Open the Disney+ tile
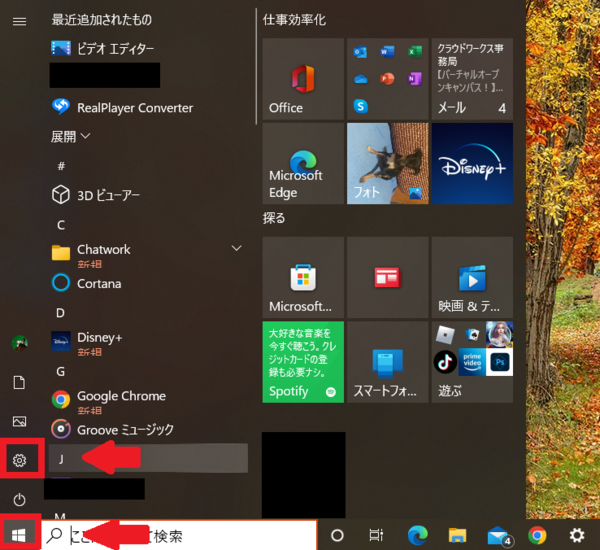The image size is (600, 550). coord(472,163)
